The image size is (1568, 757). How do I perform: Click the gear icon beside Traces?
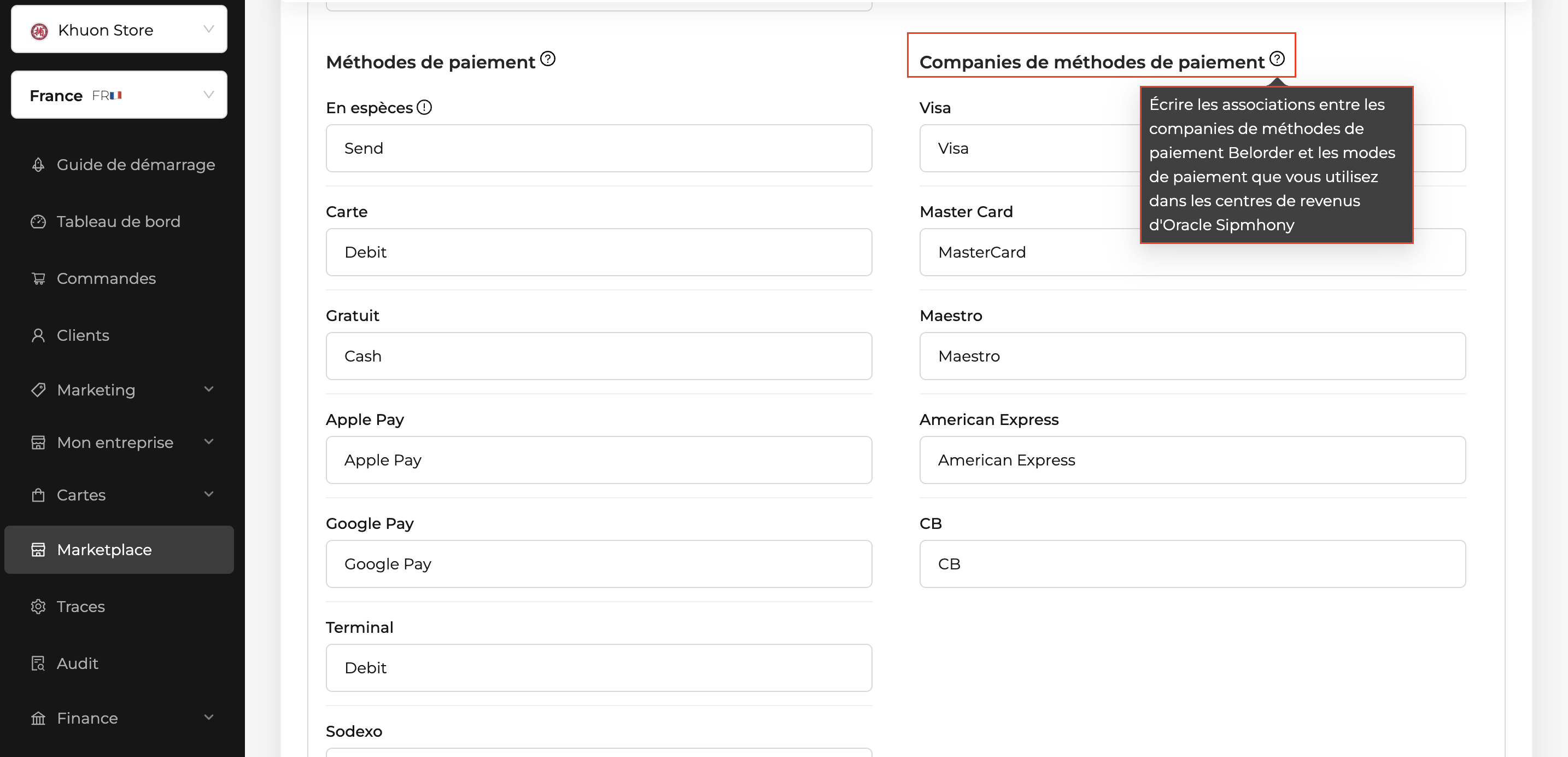(x=38, y=607)
